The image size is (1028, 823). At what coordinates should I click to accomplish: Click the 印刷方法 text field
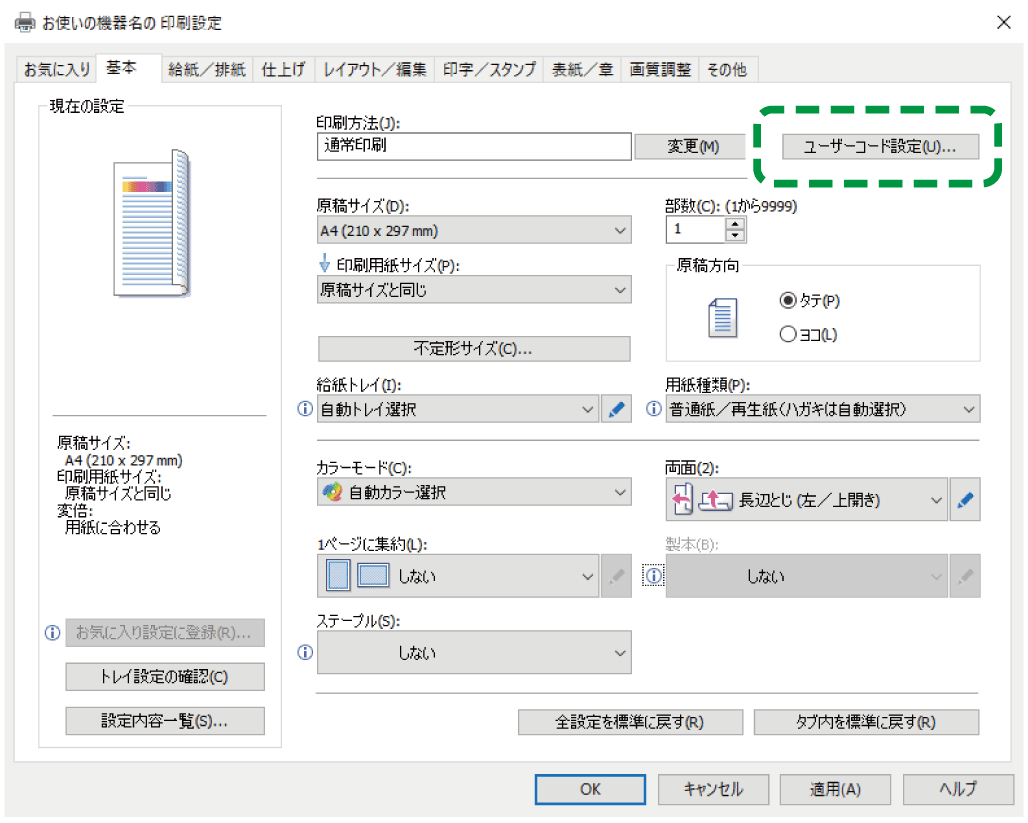(473, 146)
